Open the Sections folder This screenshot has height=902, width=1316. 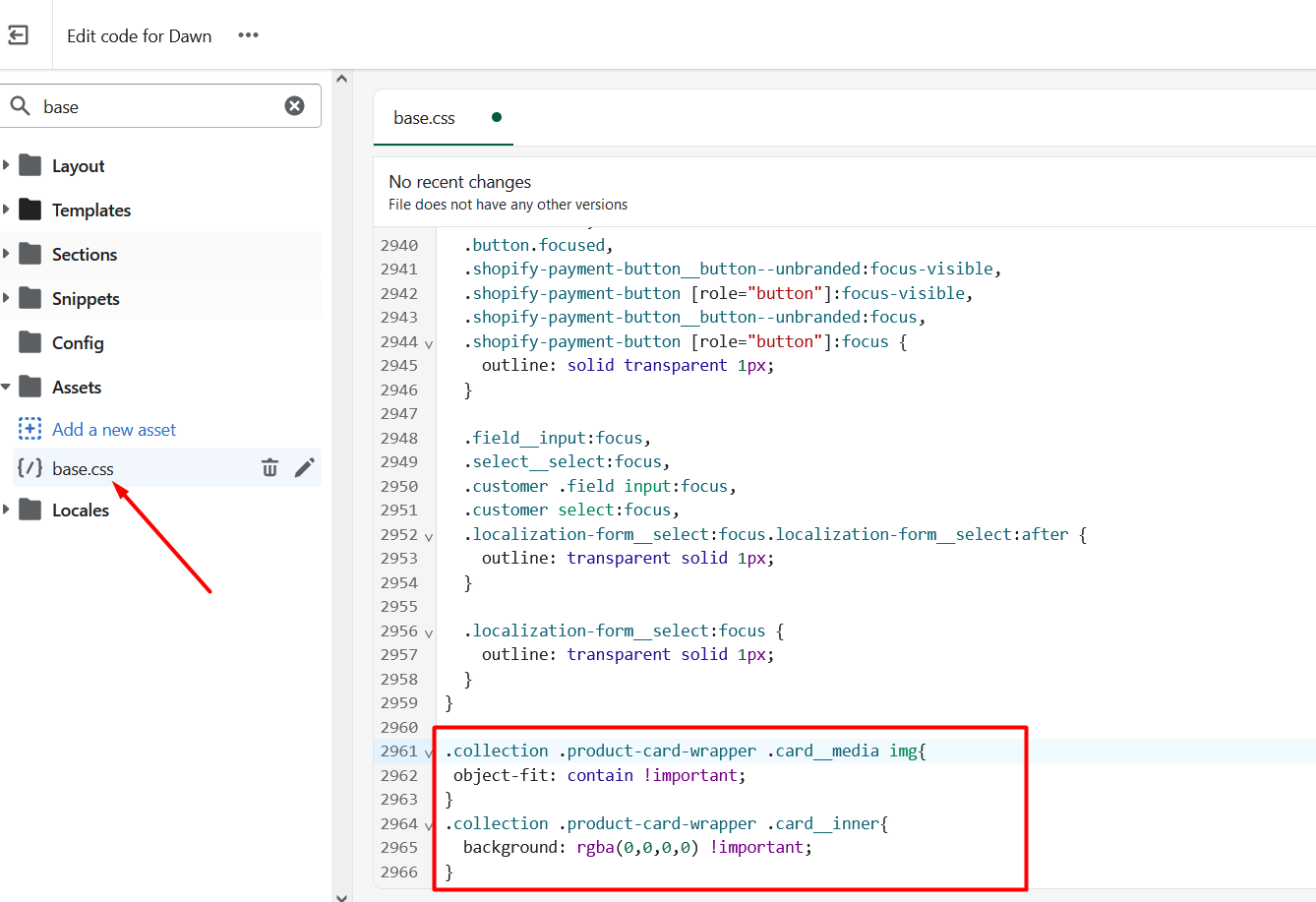[x=85, y=255]
